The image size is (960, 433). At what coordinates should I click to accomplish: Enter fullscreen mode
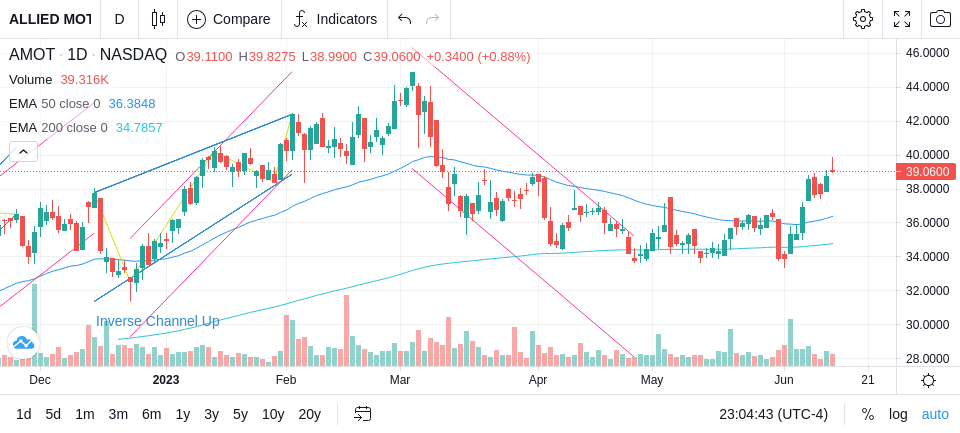(902, 19)
